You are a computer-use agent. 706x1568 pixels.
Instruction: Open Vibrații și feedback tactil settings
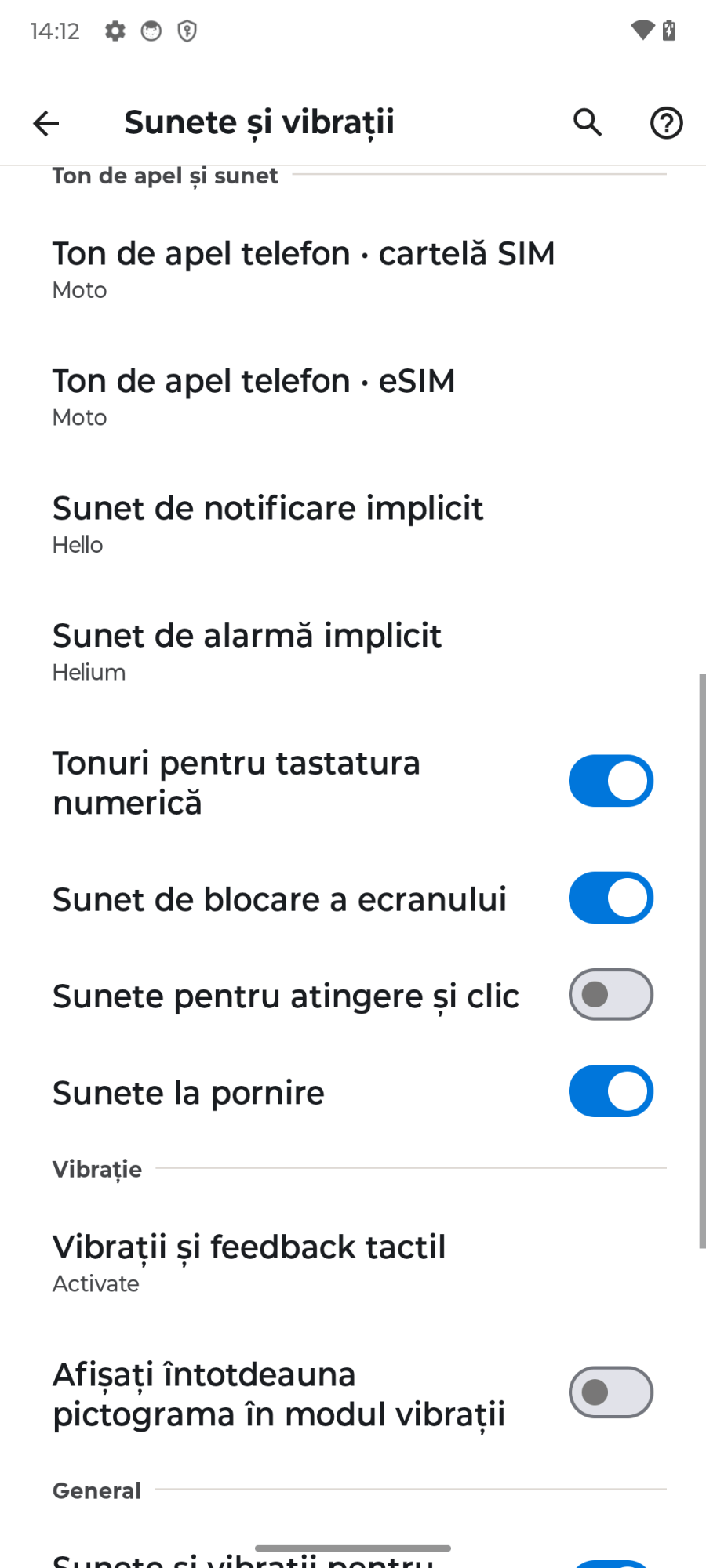(x=249, y=1262)
